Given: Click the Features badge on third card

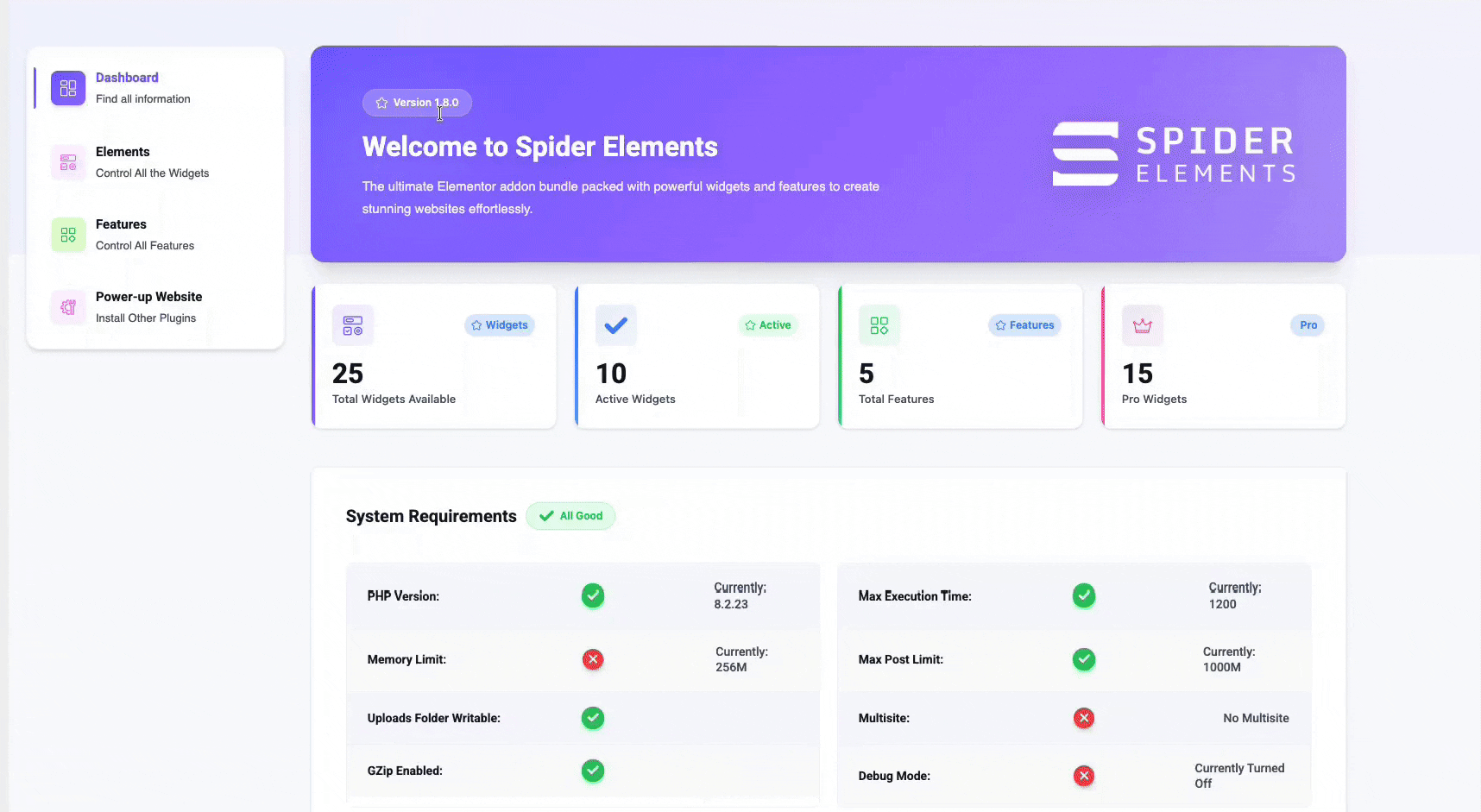Looking at the screenshot, I should pos(1024,325).
